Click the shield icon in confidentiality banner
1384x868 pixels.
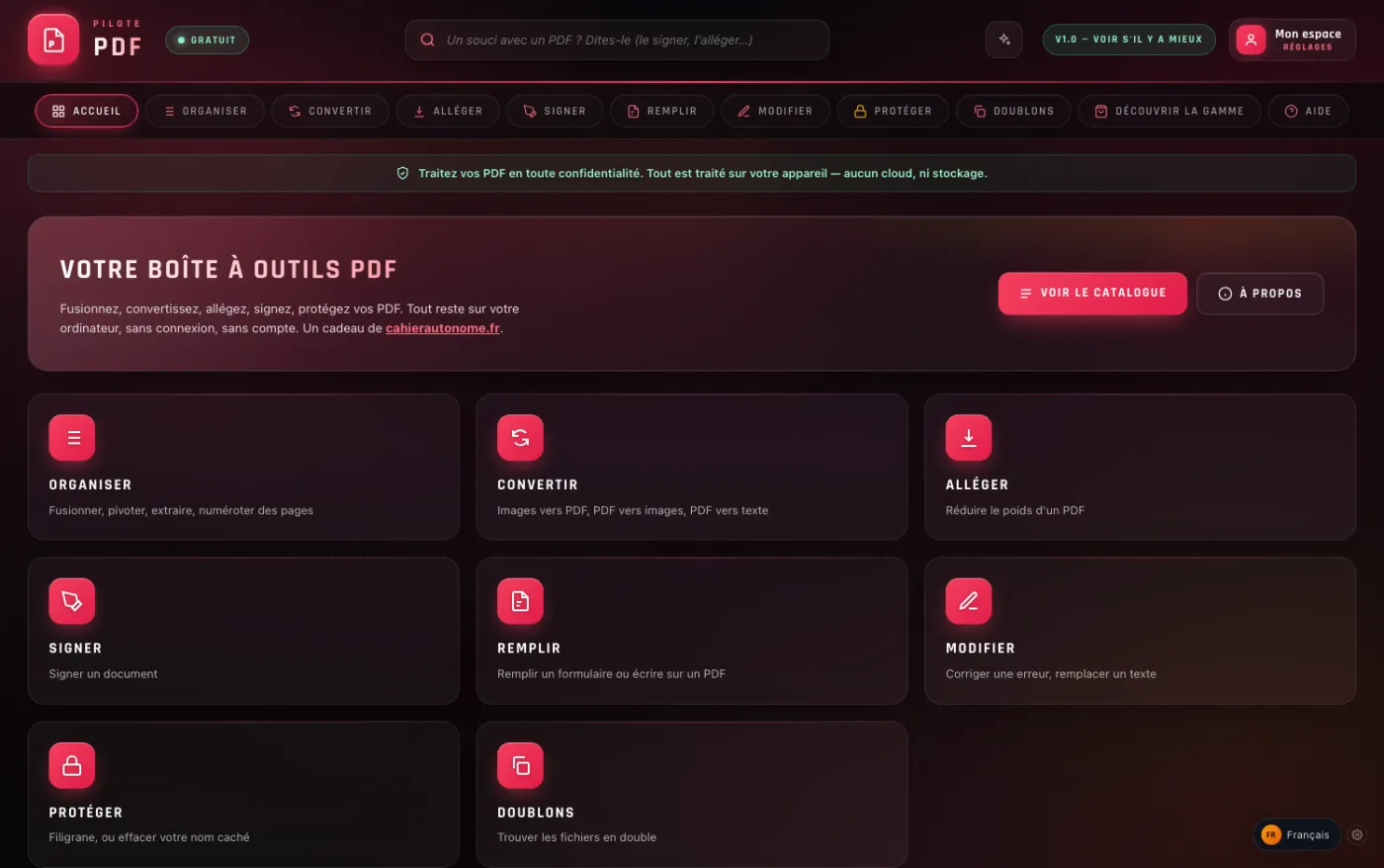pos(402,173)
